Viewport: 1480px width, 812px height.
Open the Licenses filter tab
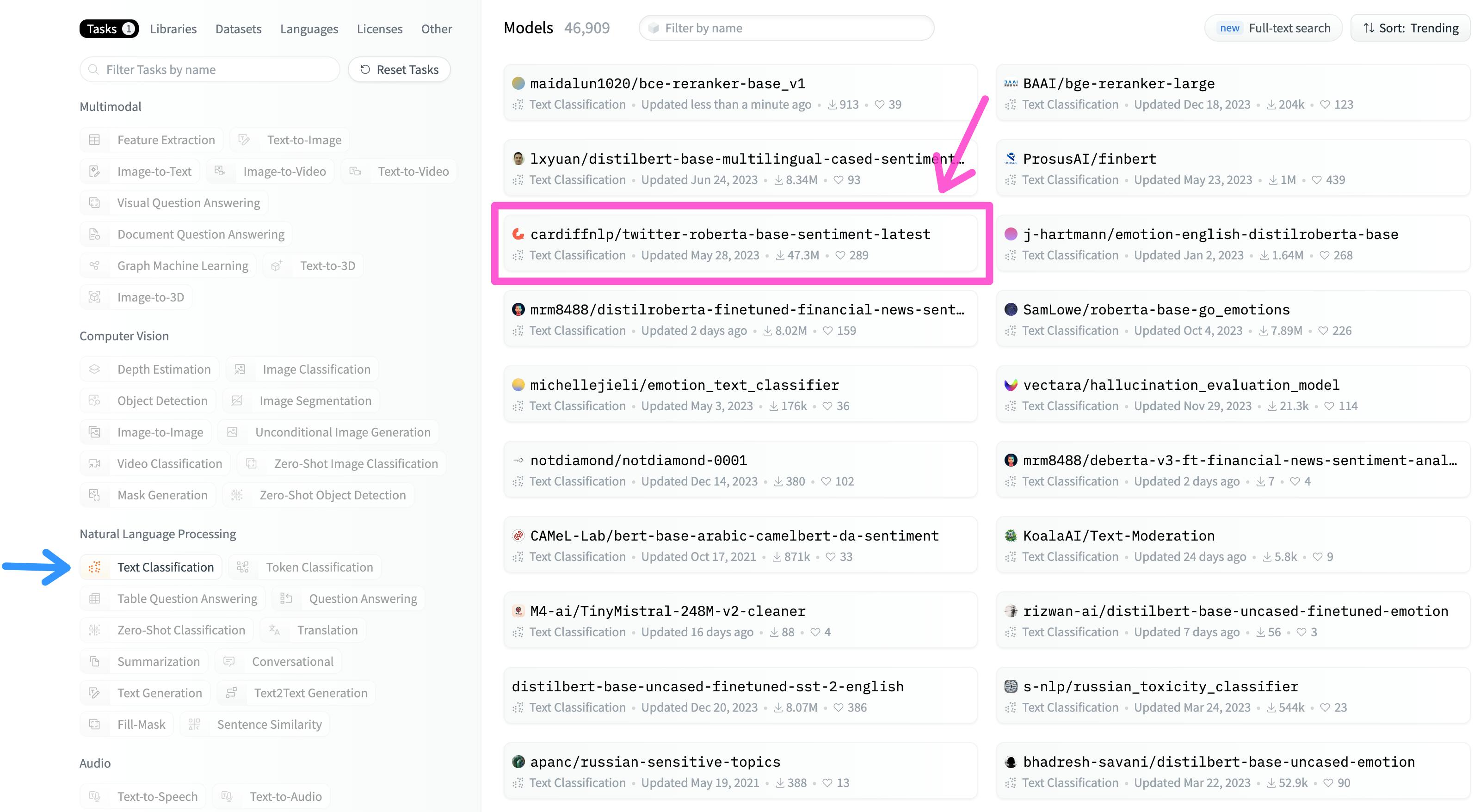[379, 29]
